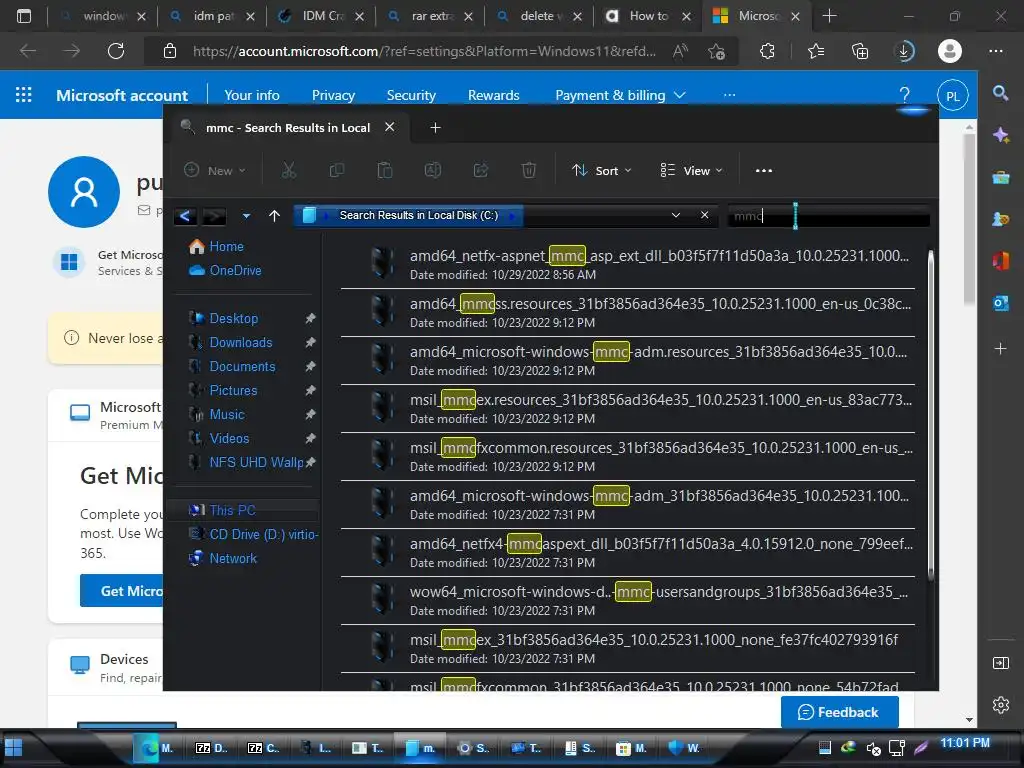Select the wow64_microsoft-windows-d..-mmc-usersandgroups result
Image resolution: width=1024 pixels, height=768 pixels.
click(x=627, y=601)
